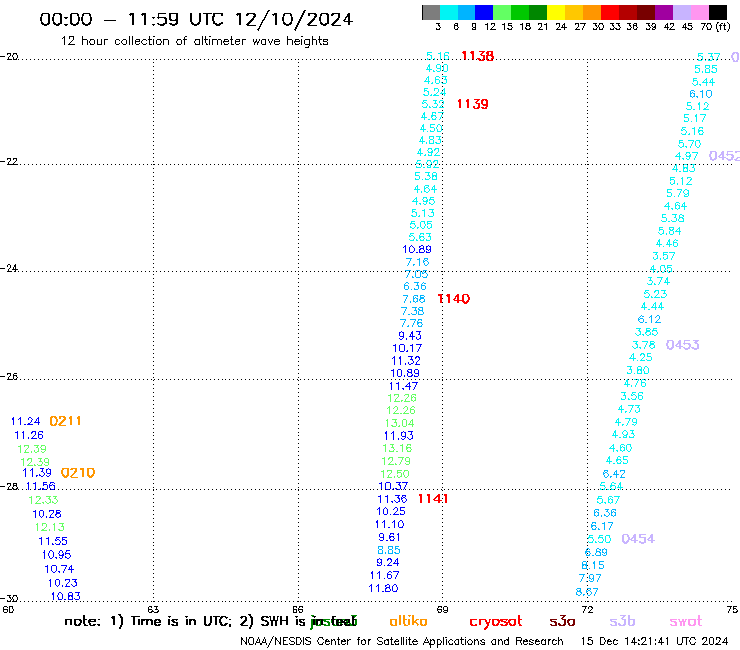The image size is (740, 650).
Task: Select the s3b value 6.42
Action: 614,474
